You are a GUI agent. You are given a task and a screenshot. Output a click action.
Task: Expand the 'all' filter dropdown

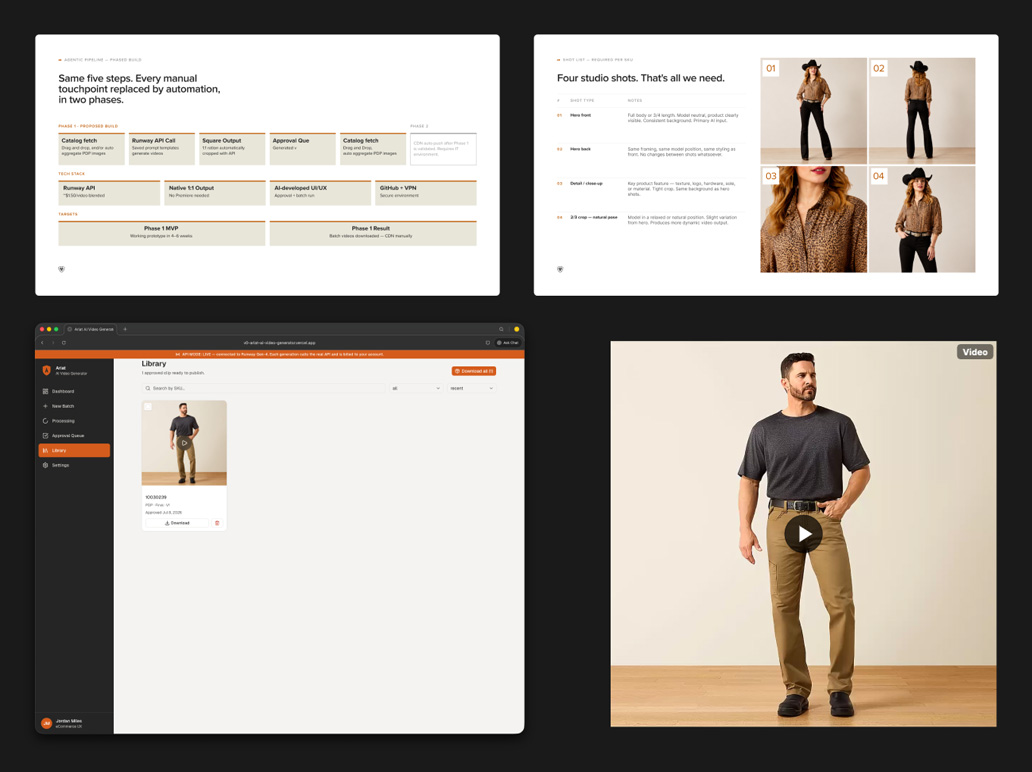click(416, 388)
